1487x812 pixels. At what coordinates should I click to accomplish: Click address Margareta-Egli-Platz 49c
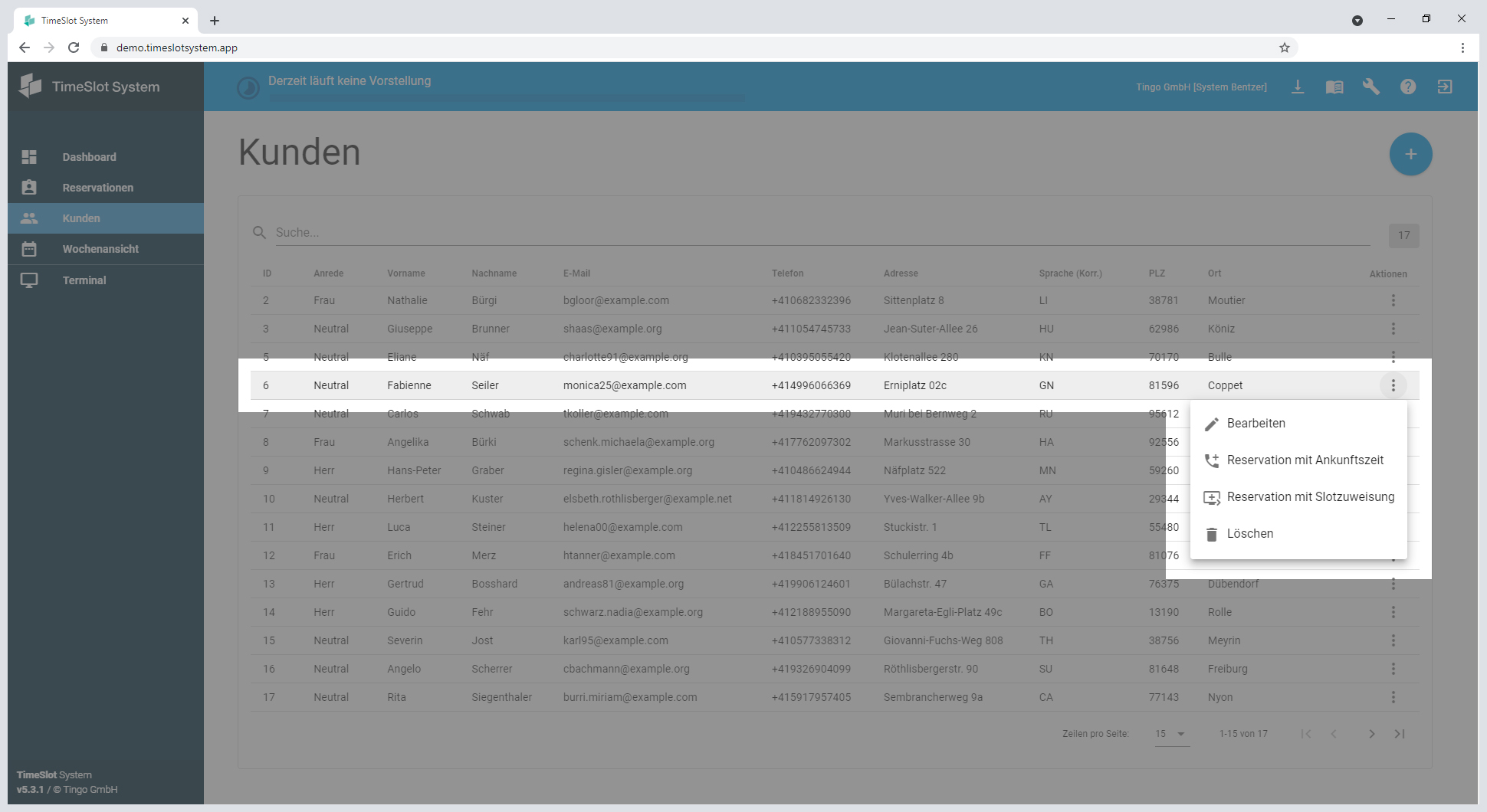[943, 612]
